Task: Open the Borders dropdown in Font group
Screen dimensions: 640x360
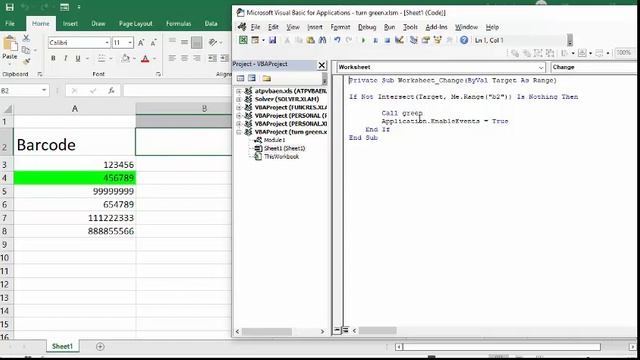Action: (x=111, y=59)
